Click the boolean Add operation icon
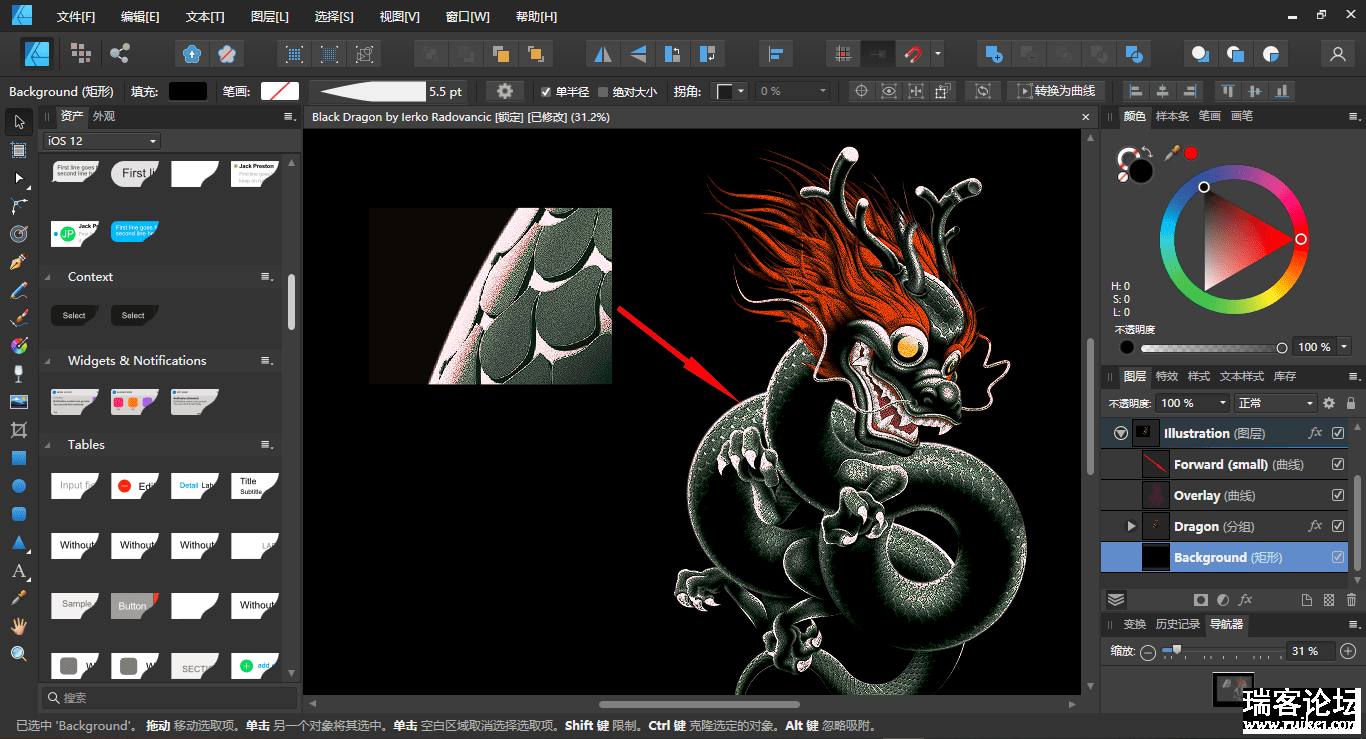1366x739 pixels. tap(993, 53)
